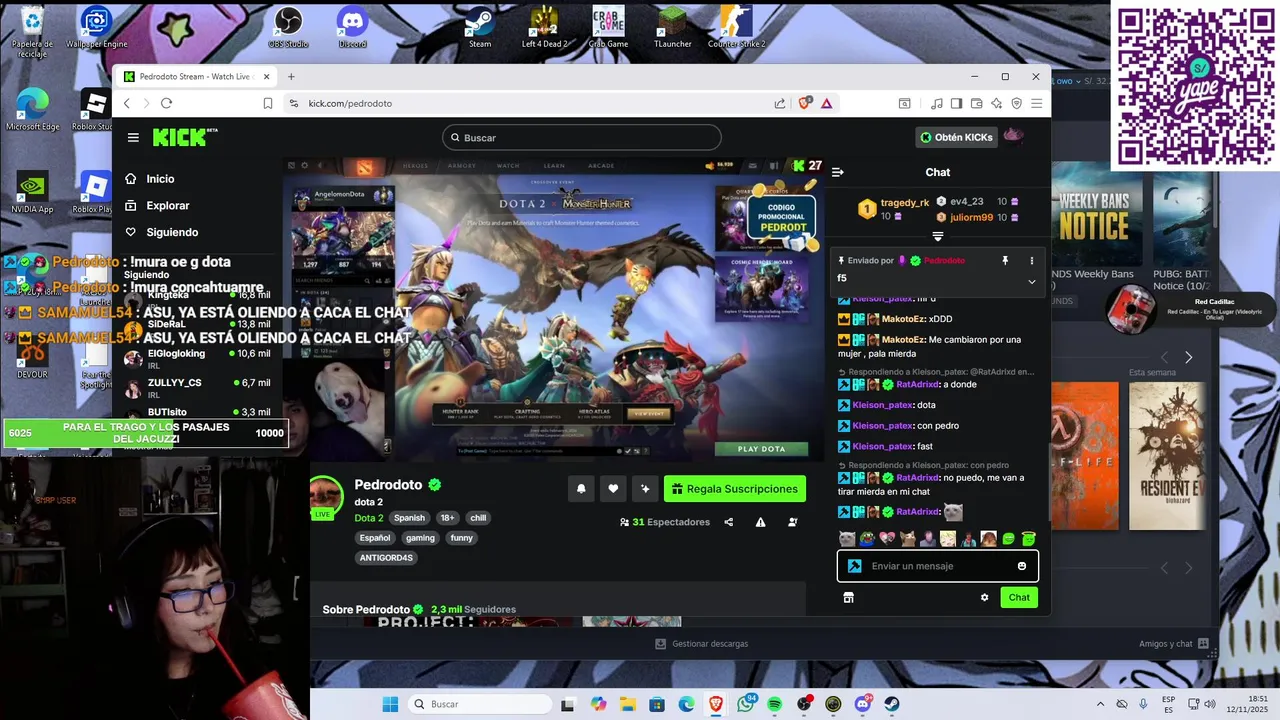Follow Pedrodoto with the heart button
The width and height of the screenshot is (1280, 720).
pyautogui.click(x=613, y=489)
